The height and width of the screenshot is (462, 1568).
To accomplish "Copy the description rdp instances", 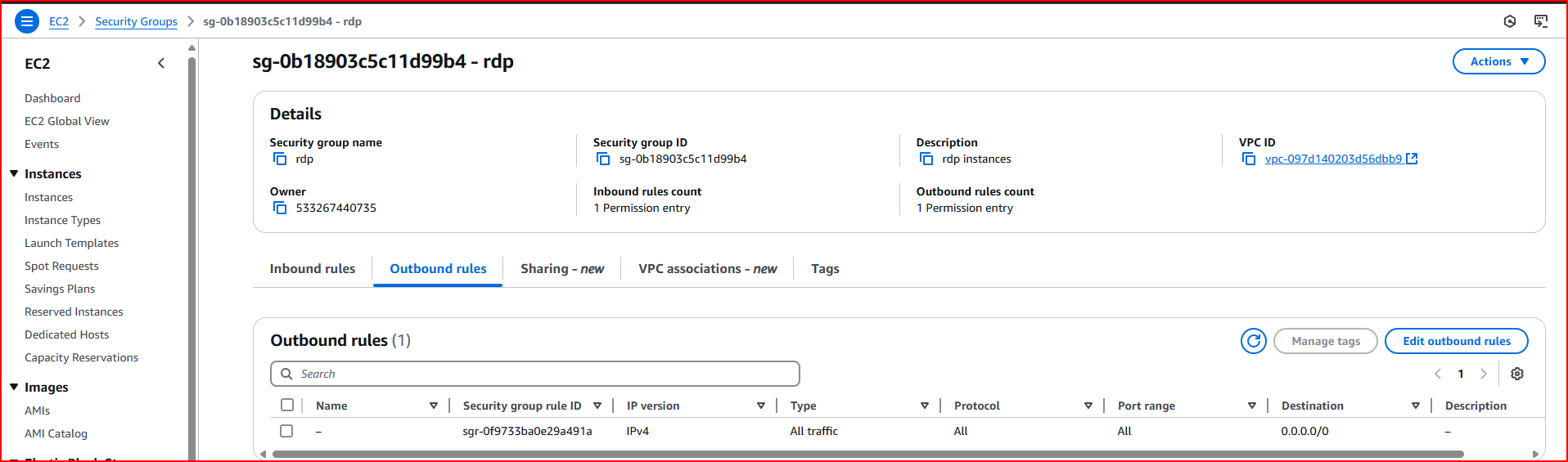I will pos(926,159).
